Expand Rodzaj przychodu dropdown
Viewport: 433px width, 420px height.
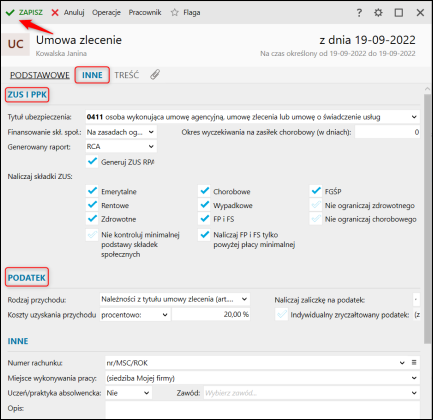[x=244, y=299]
